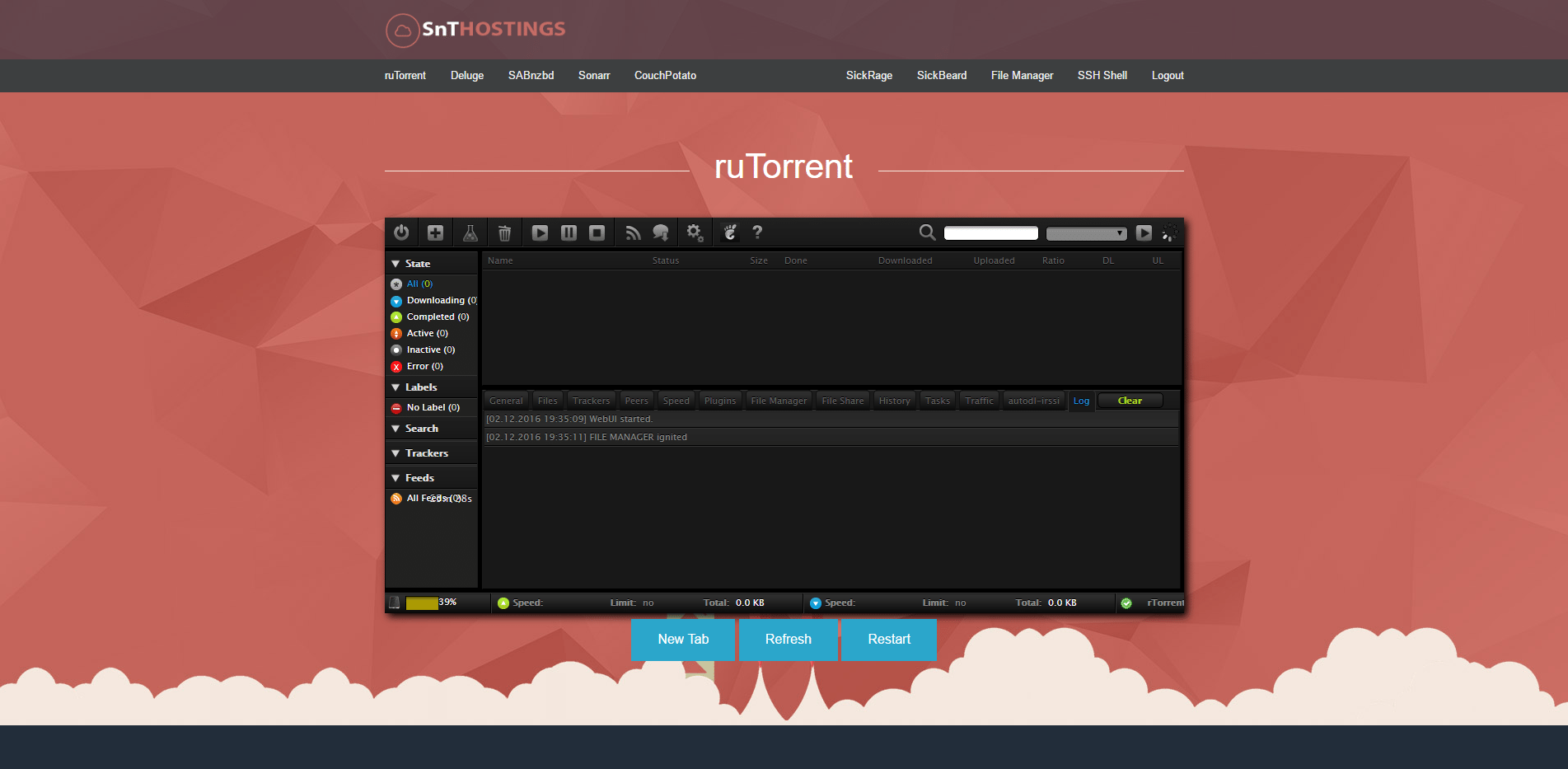Open the RSS downloader icon
The height and width of the screenshot is (769, 1568).
pyautogui.click(x=633, y=232)
